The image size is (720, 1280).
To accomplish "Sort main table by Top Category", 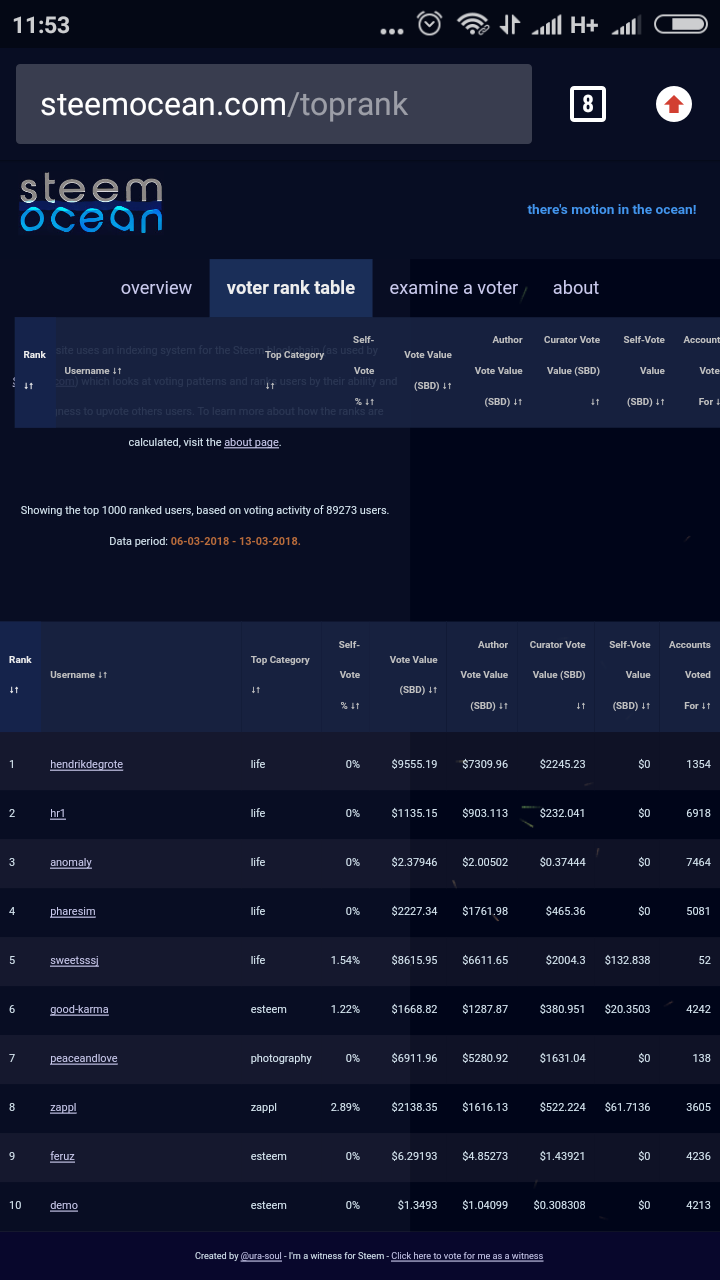I will [280, 675].
